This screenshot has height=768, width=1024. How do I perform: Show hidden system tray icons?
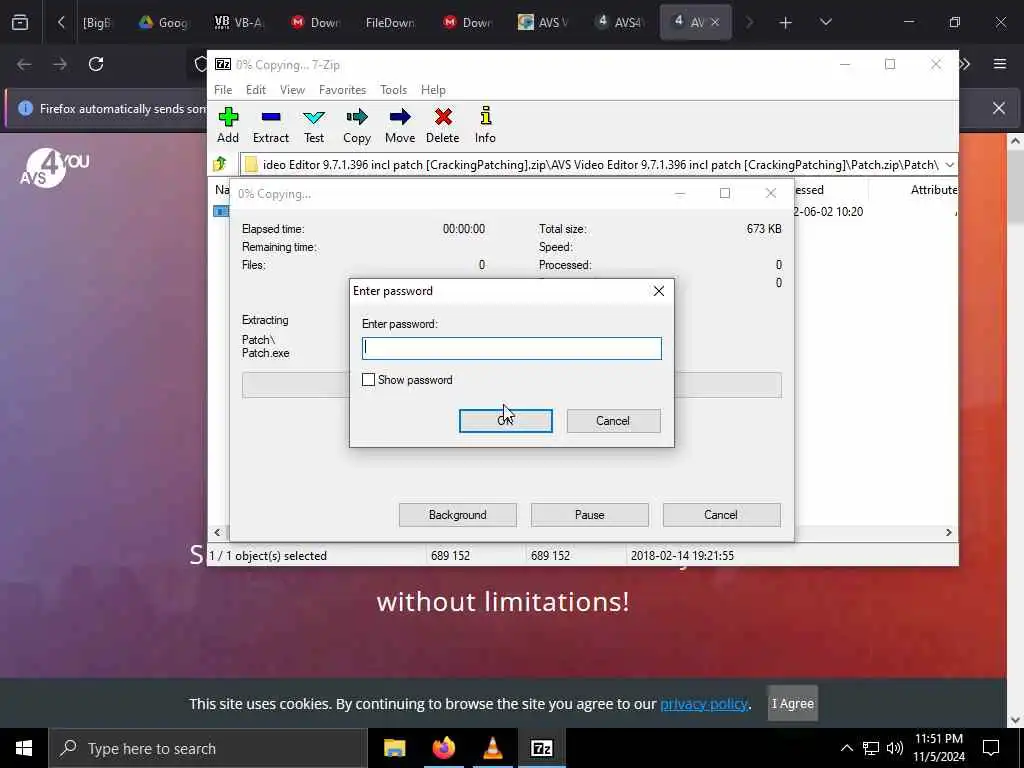[846, 748]
